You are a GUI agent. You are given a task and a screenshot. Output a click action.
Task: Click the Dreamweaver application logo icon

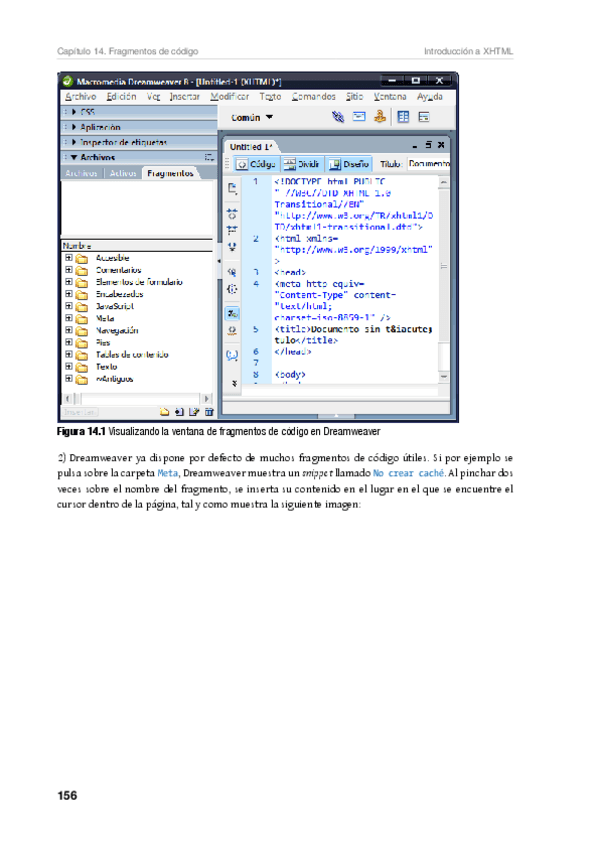pos(68,82)
